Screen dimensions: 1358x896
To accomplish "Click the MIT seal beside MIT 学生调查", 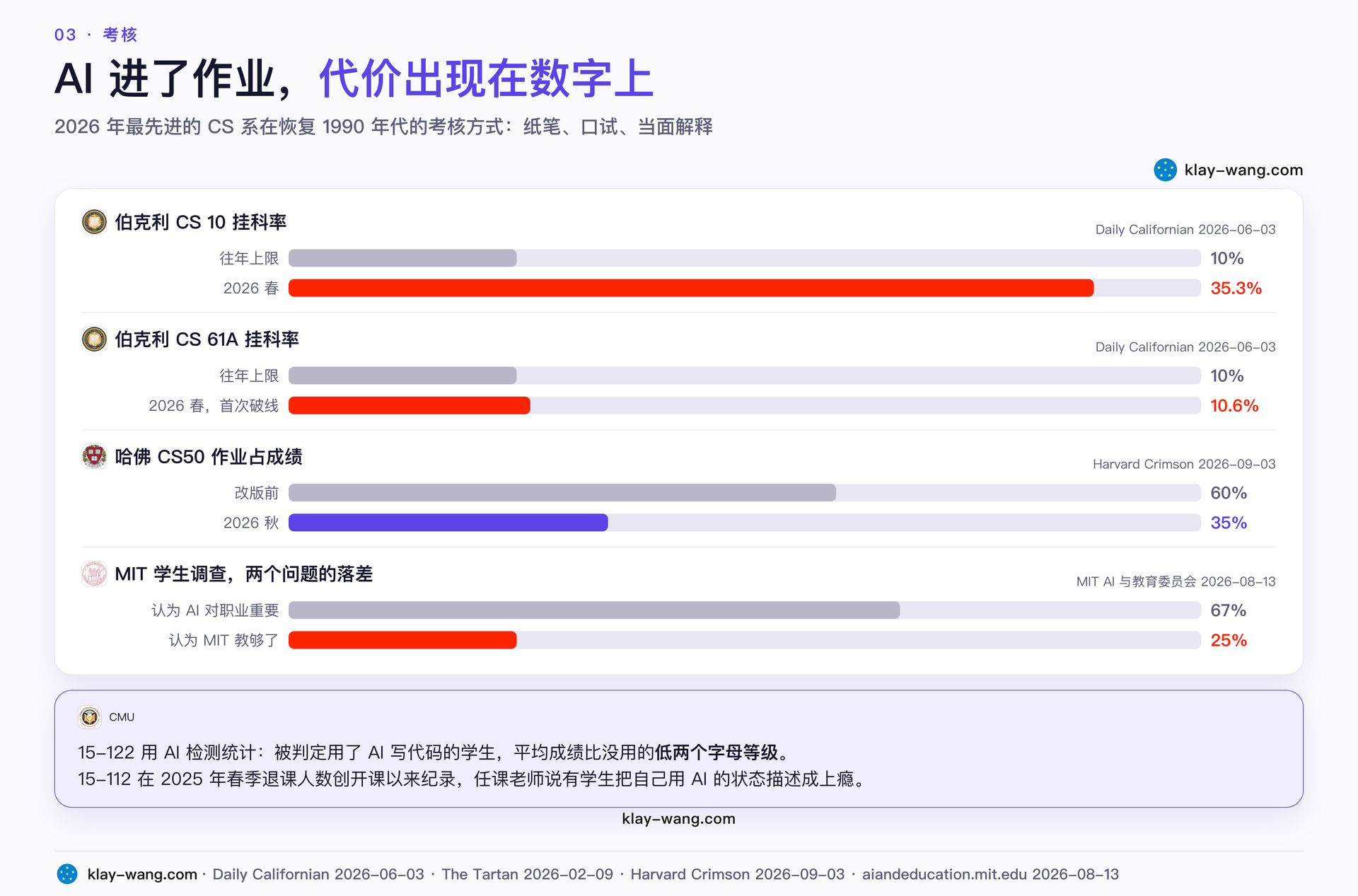I will click(94, 574).
